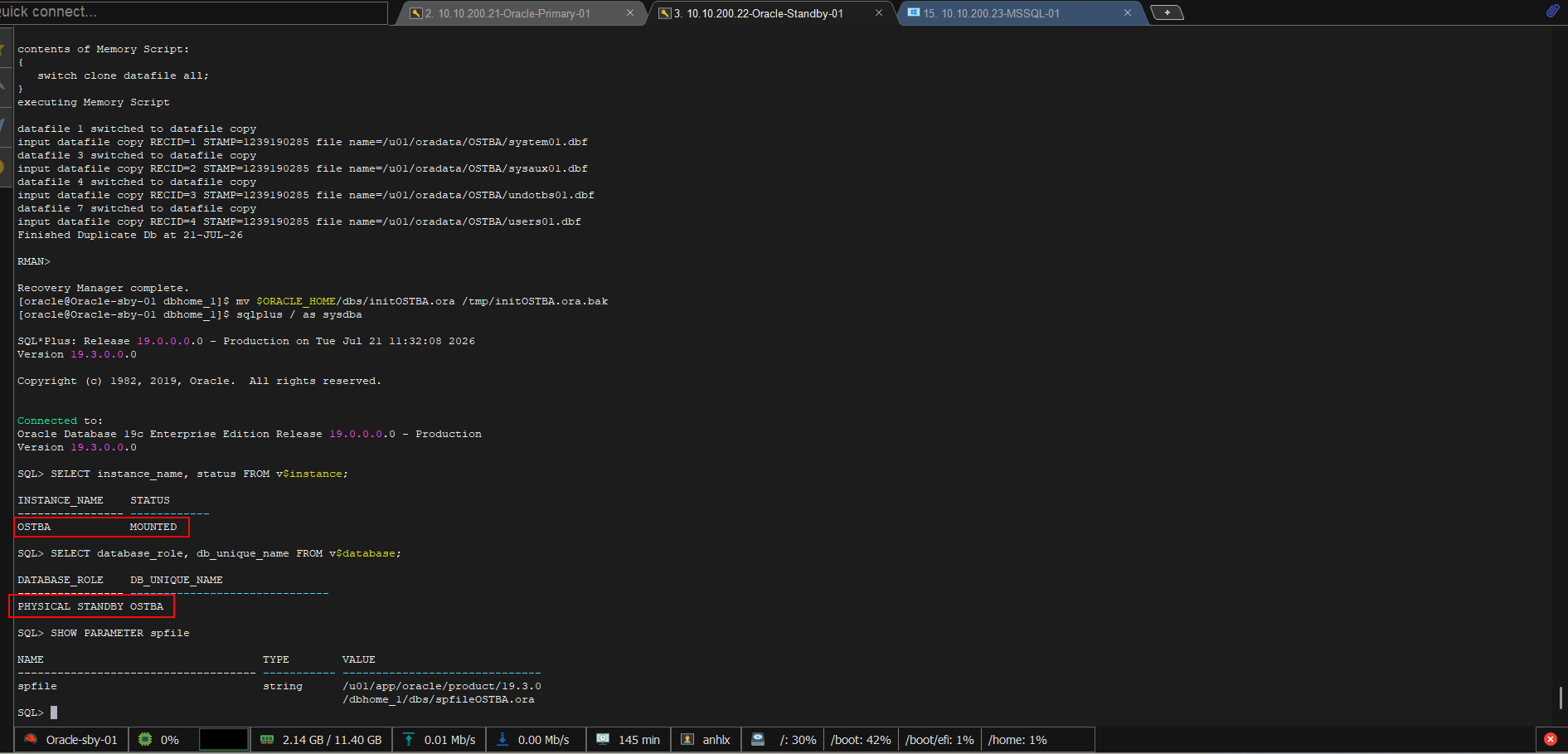Click the red close icon in status bar

pyautogui.click(x=1551, y=739)
